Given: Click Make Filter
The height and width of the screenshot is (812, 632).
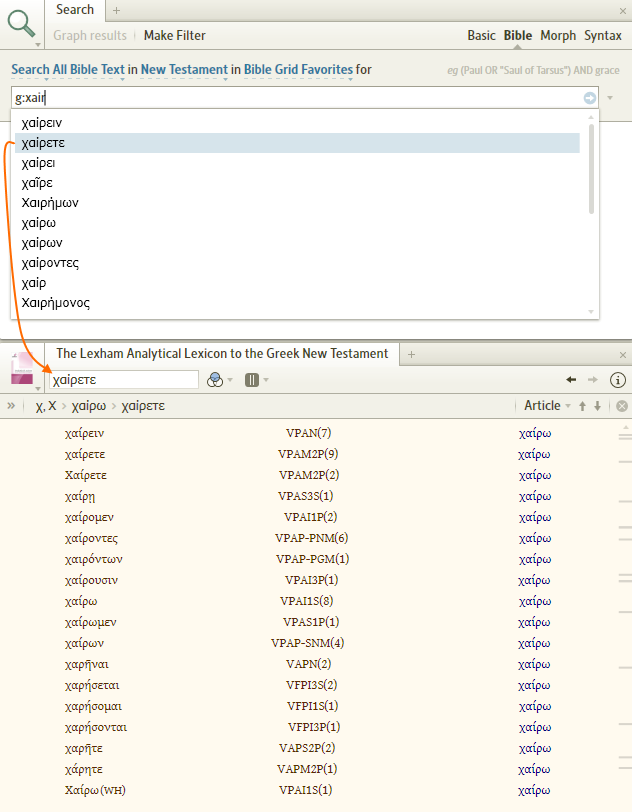Looking at the screenshot, I should (x=175, y=35).
